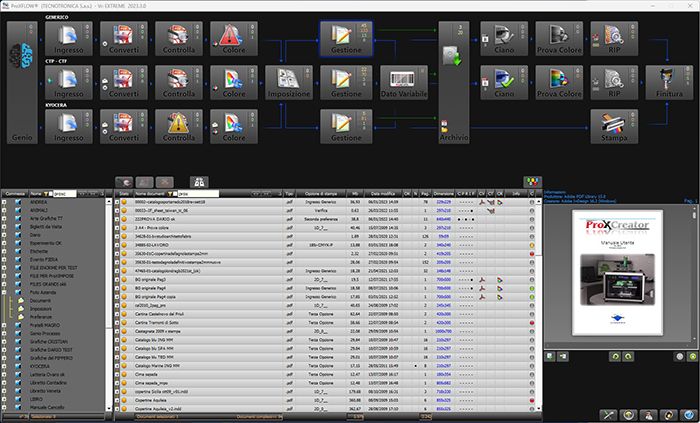Open the Genio module
Viewport: 700px width, 423px height.
(22, 83)
